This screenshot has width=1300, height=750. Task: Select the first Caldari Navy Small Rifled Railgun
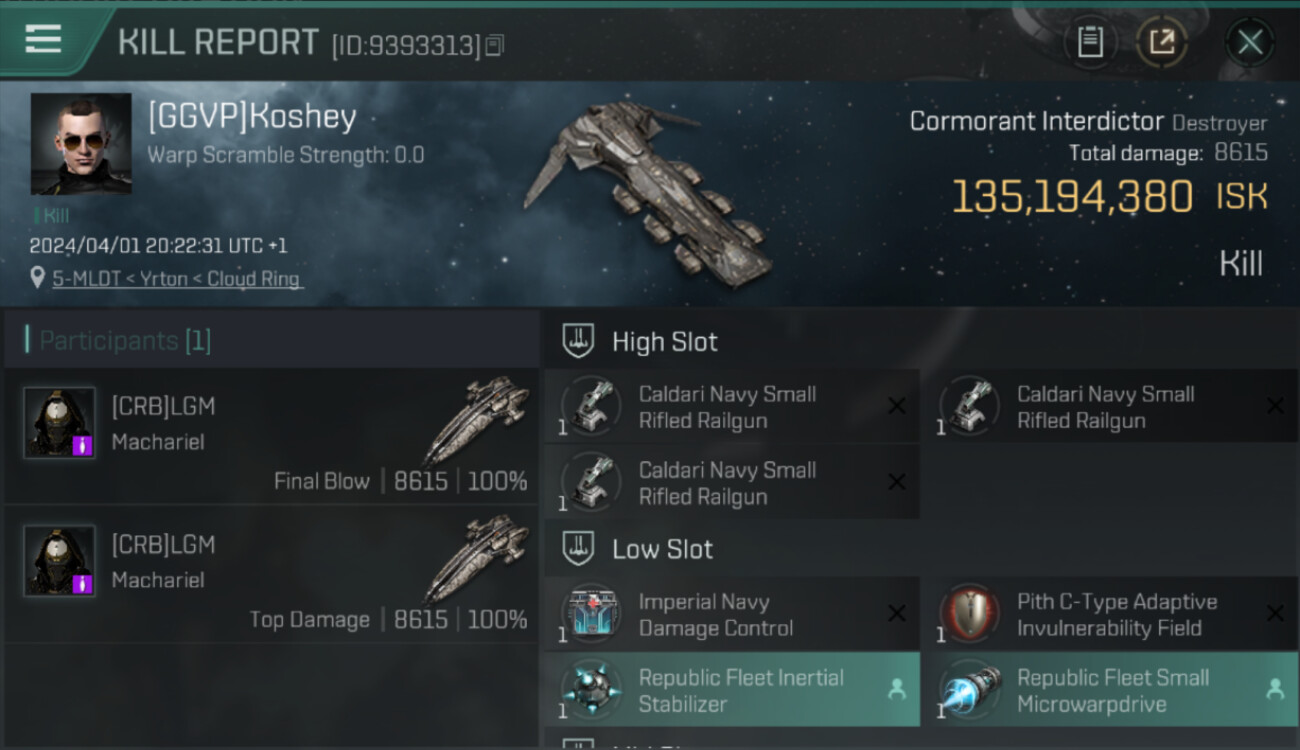tap(732, 407)
